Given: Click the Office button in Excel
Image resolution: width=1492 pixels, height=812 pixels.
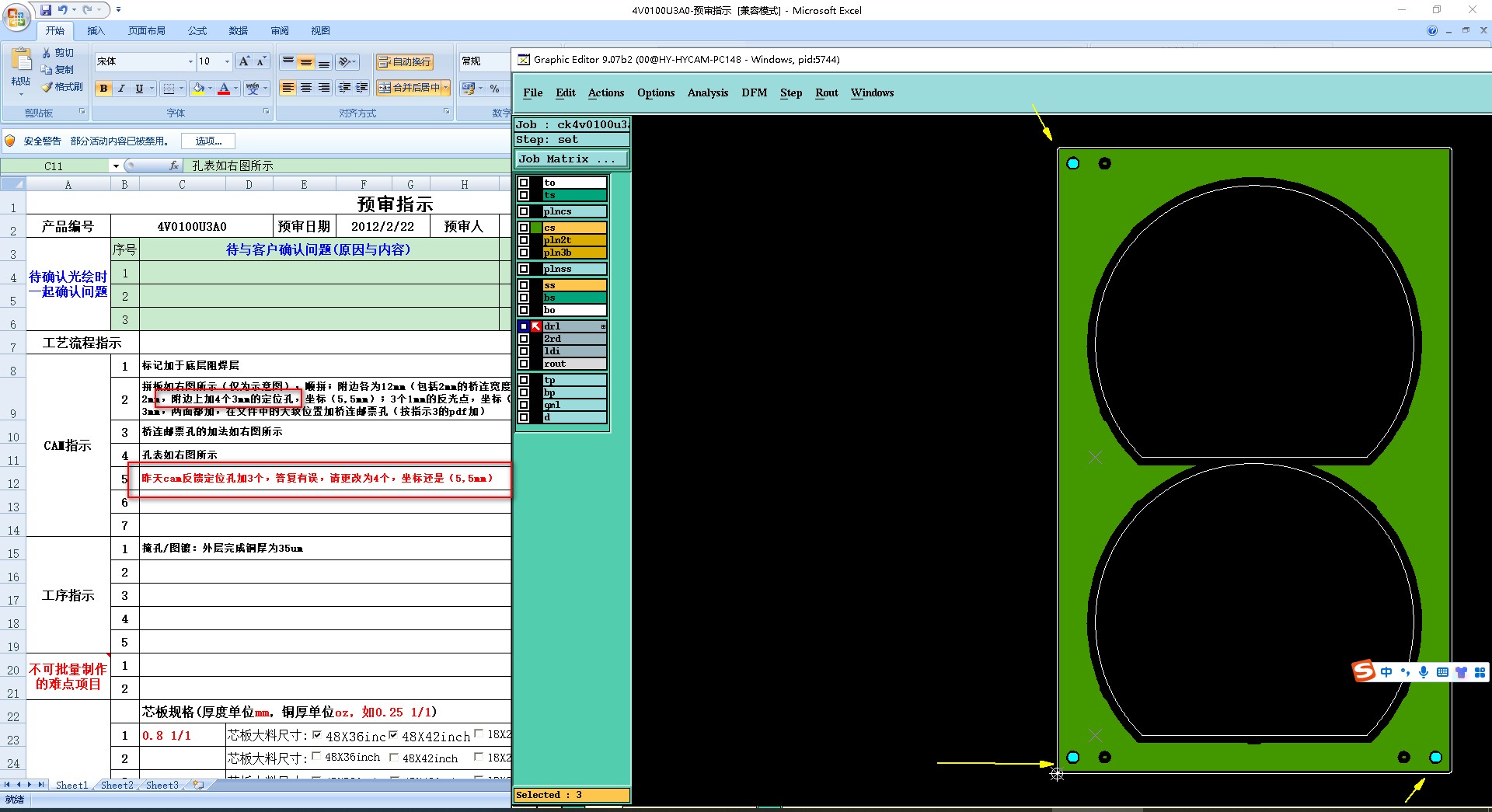Looking at the screenshot, I should point(16,16).
